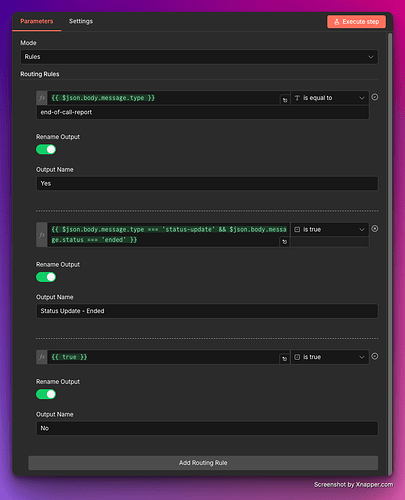Open the 'is equal to' operator dropdown
Viewport: 405px width, 500px height.
(330, 98)
